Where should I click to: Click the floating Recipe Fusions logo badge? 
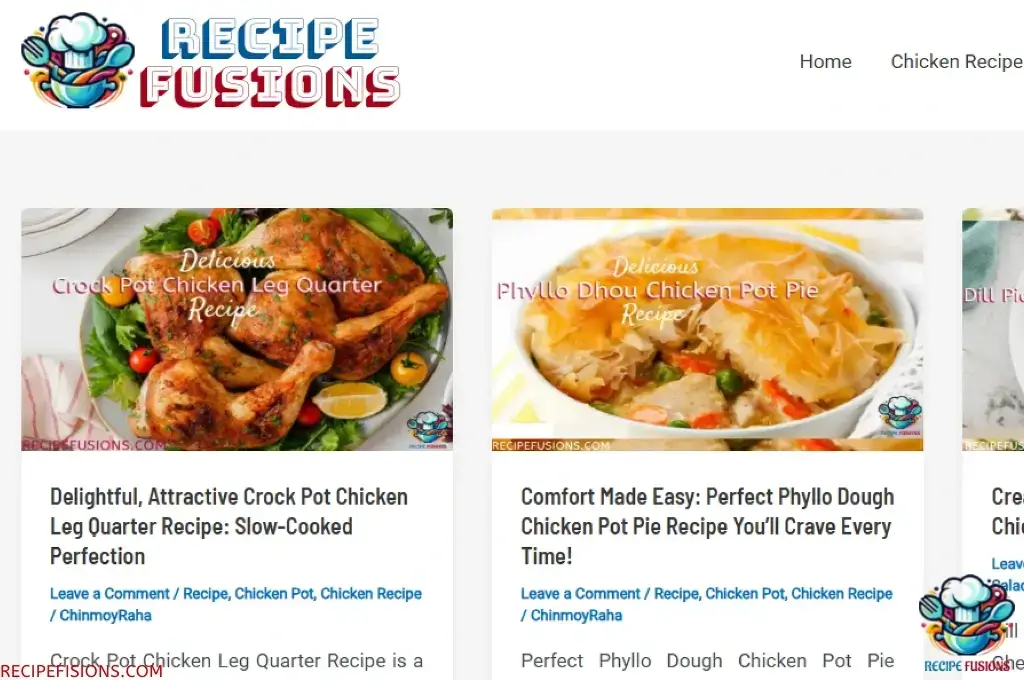(967, 624)
